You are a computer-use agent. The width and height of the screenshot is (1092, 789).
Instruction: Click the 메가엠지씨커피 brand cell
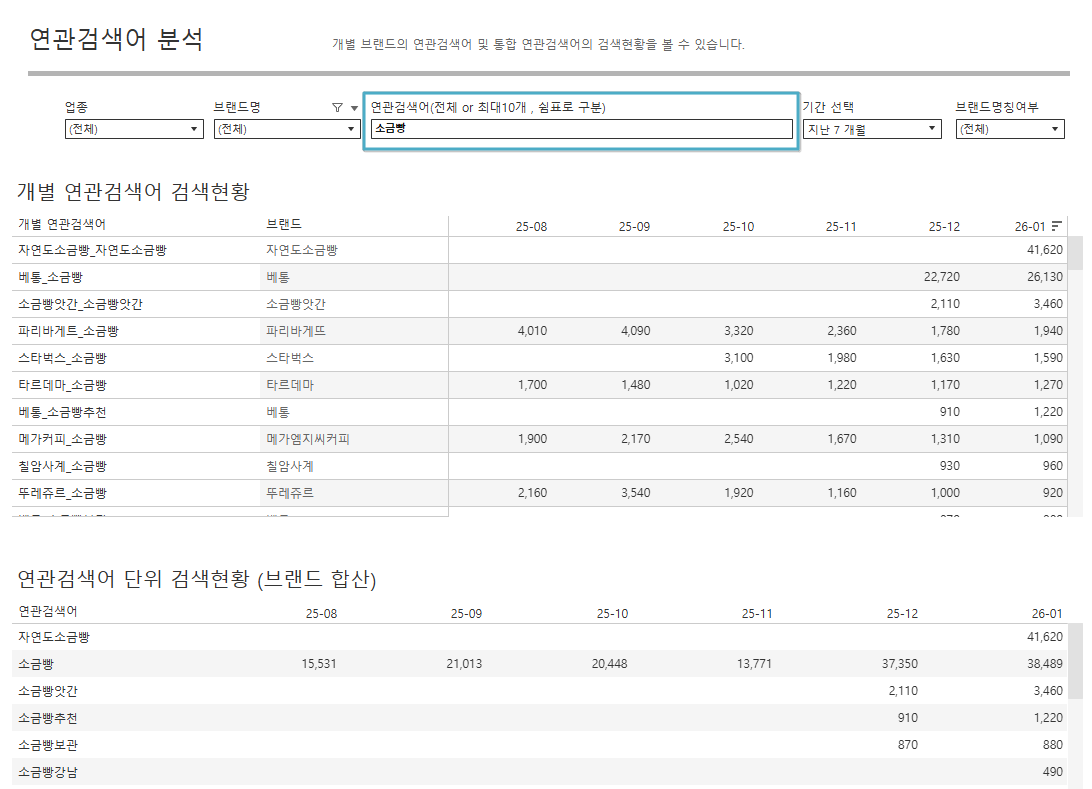point(307,439)
